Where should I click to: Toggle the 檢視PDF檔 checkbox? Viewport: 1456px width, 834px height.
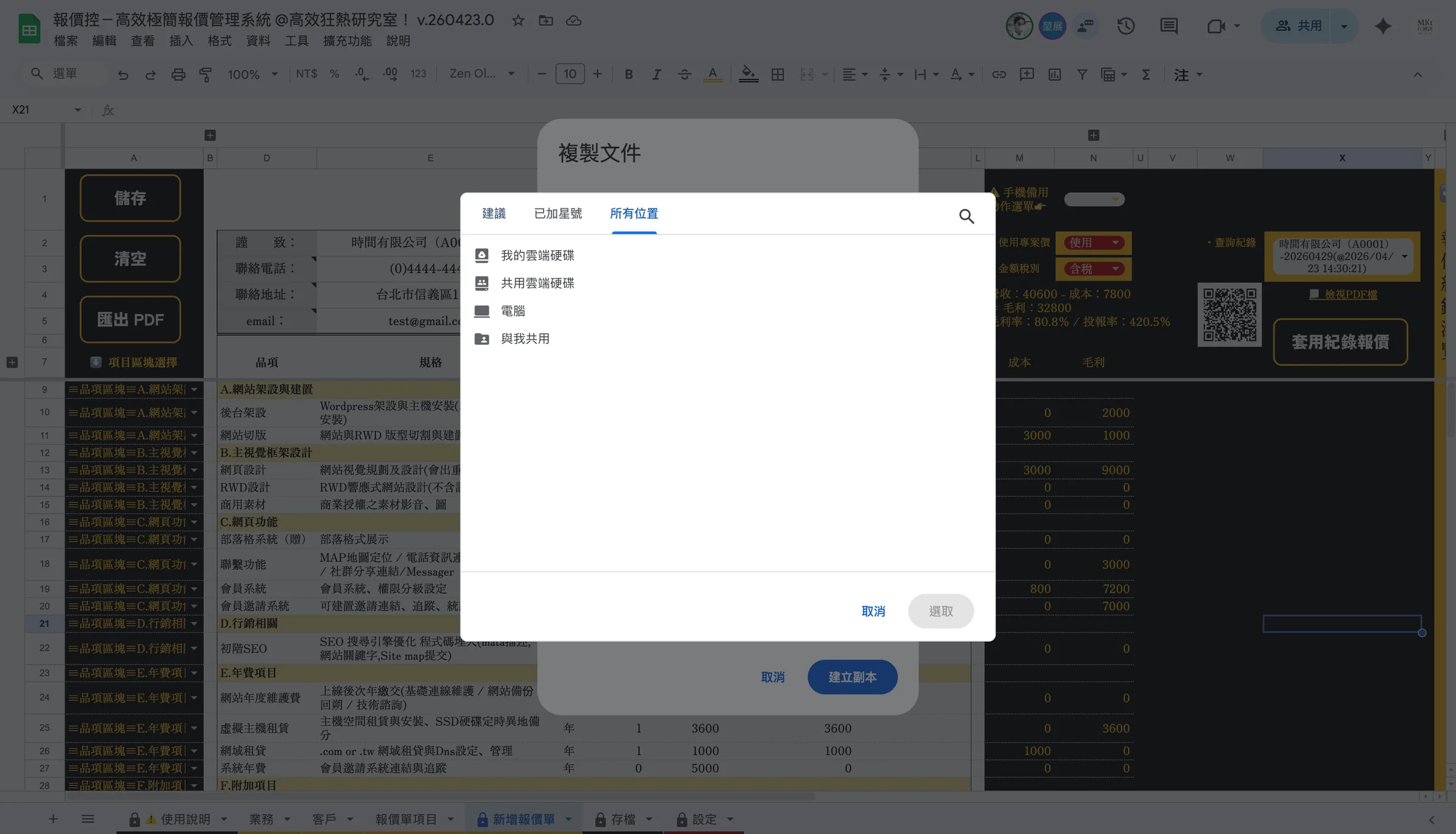(x=1314, y=294)
